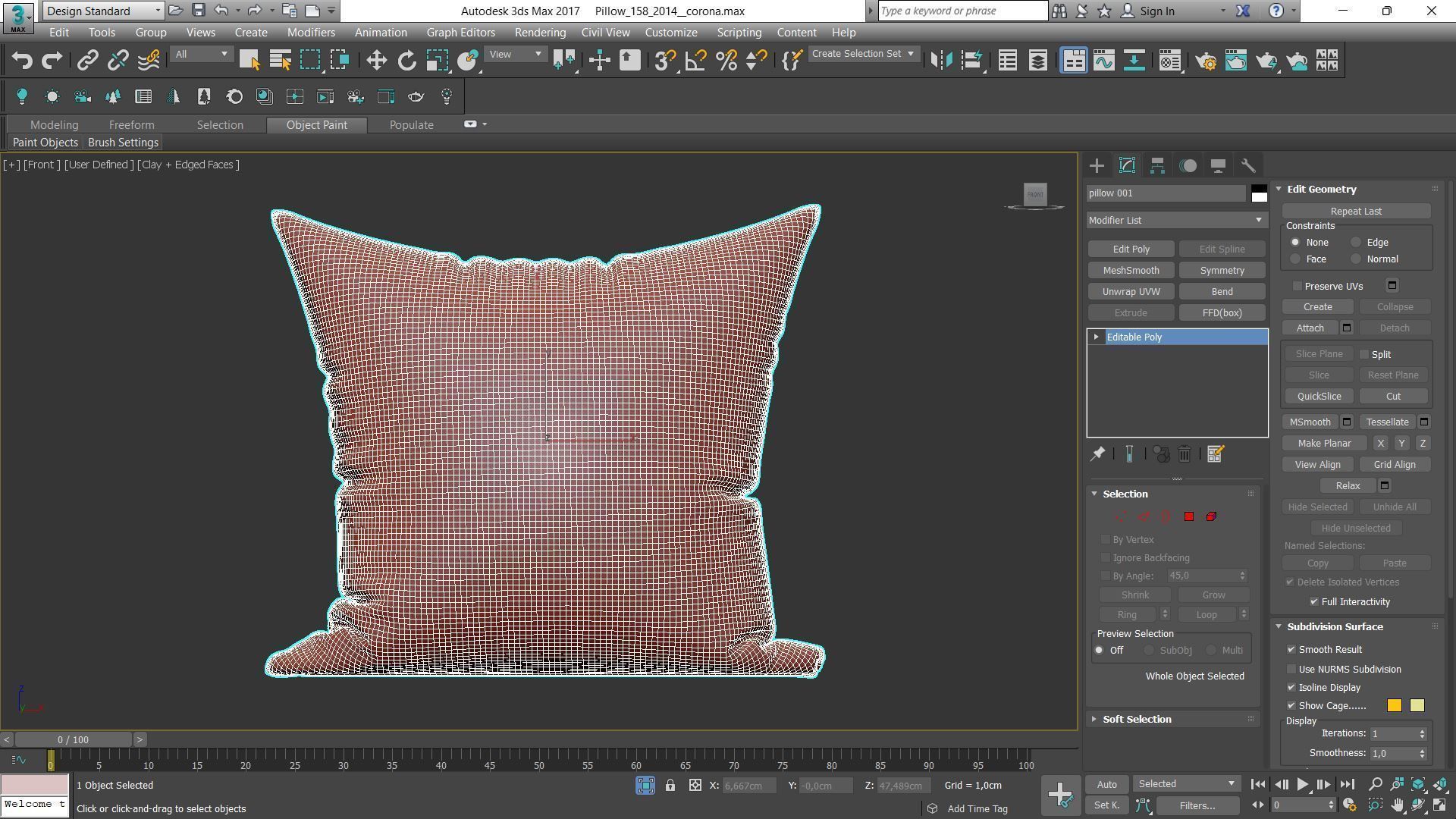
Task: Toggle the Percent Snap button
Action: pyautogui.click(x=726, y=61)
